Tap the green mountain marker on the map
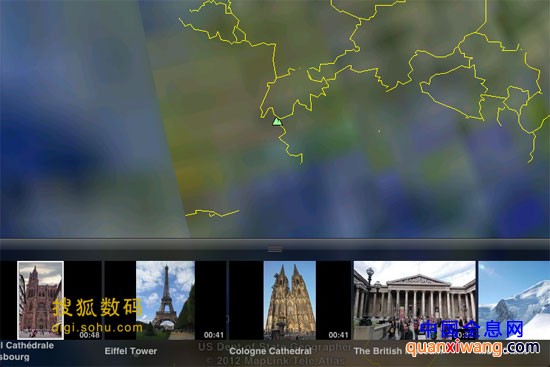 point(277,122)
